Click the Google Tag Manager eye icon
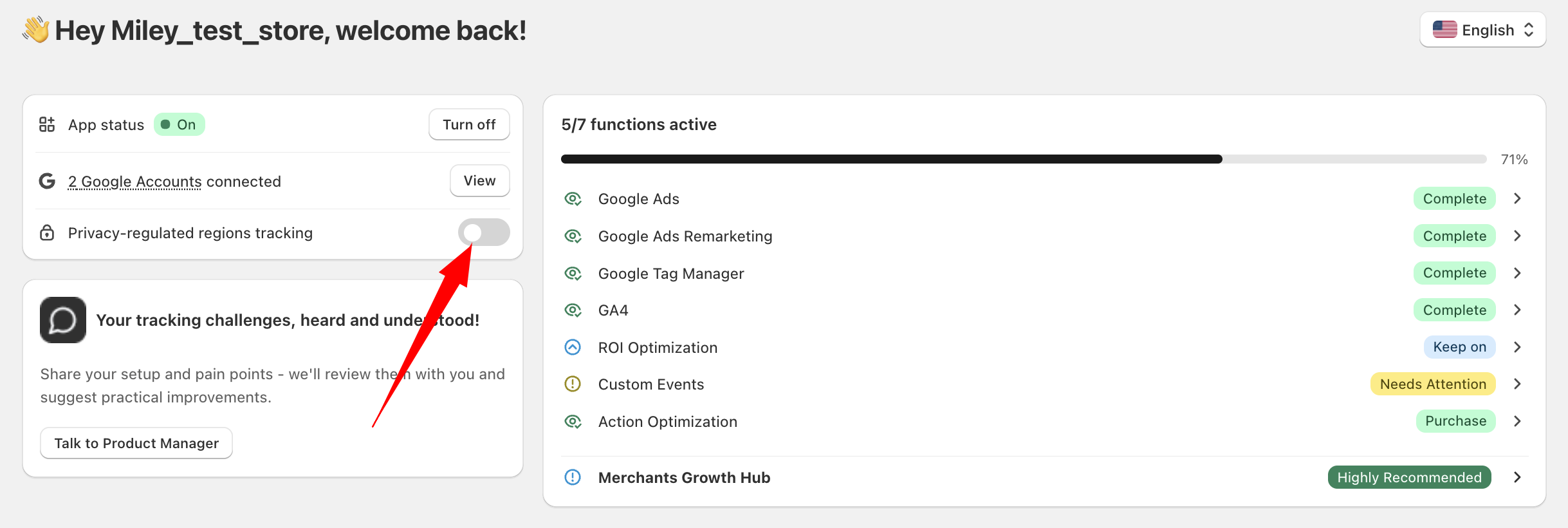1568x528 pixels. [x=573, y=274]
